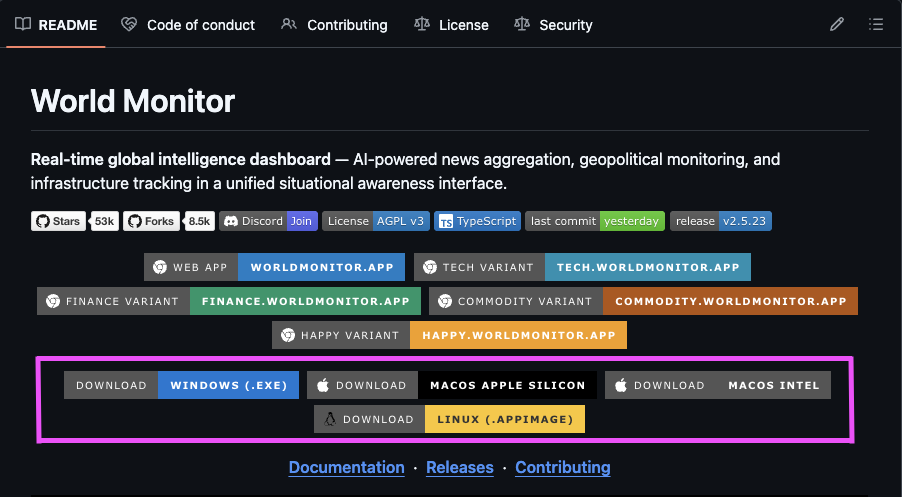Click the 8.5k forks count
This screenshot has width=902, height=497.
pos(200,221)
